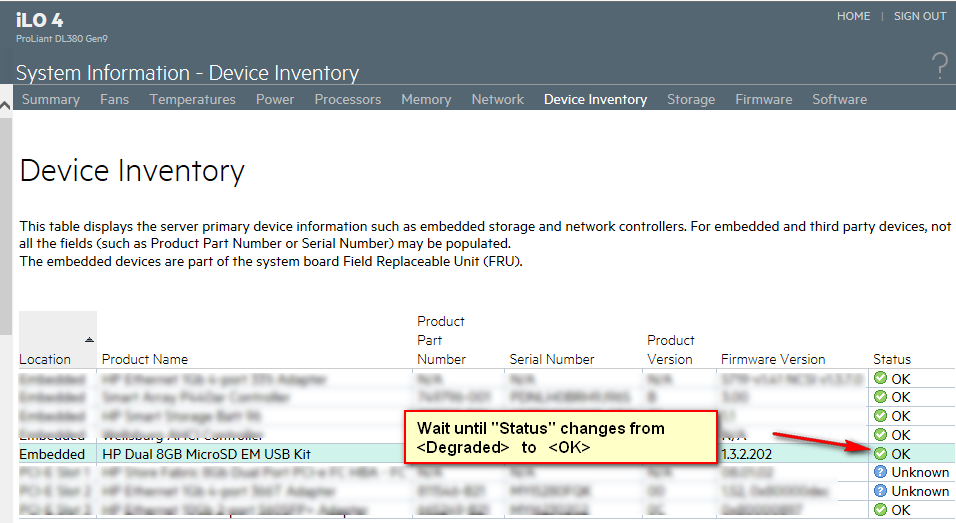The width and height of the screenshot is (956, 523).
Task: Click the ProLiant DL380 Gen9 label
Action: 62,38
